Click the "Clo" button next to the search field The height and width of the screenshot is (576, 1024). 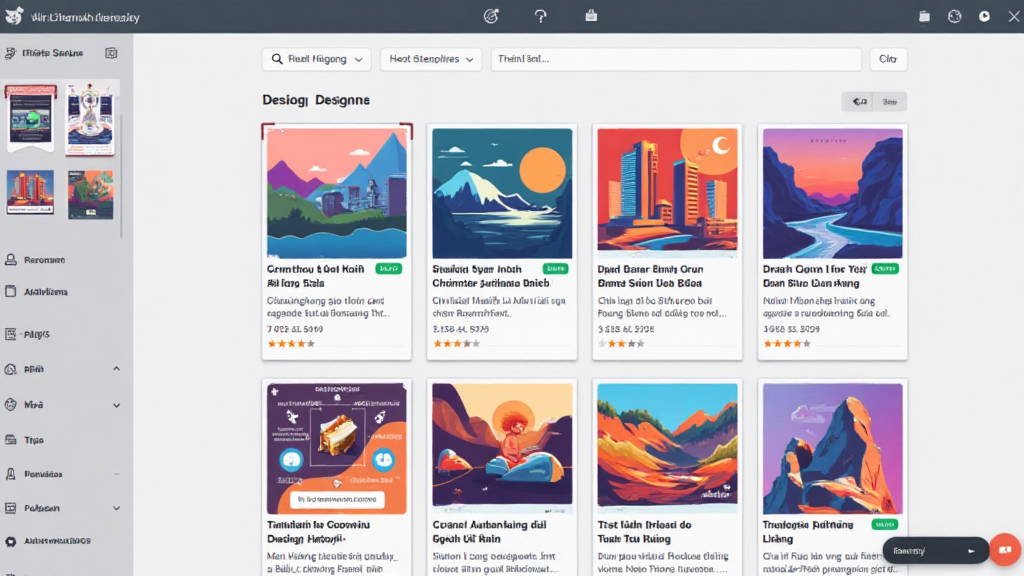(x=888, y=59)
